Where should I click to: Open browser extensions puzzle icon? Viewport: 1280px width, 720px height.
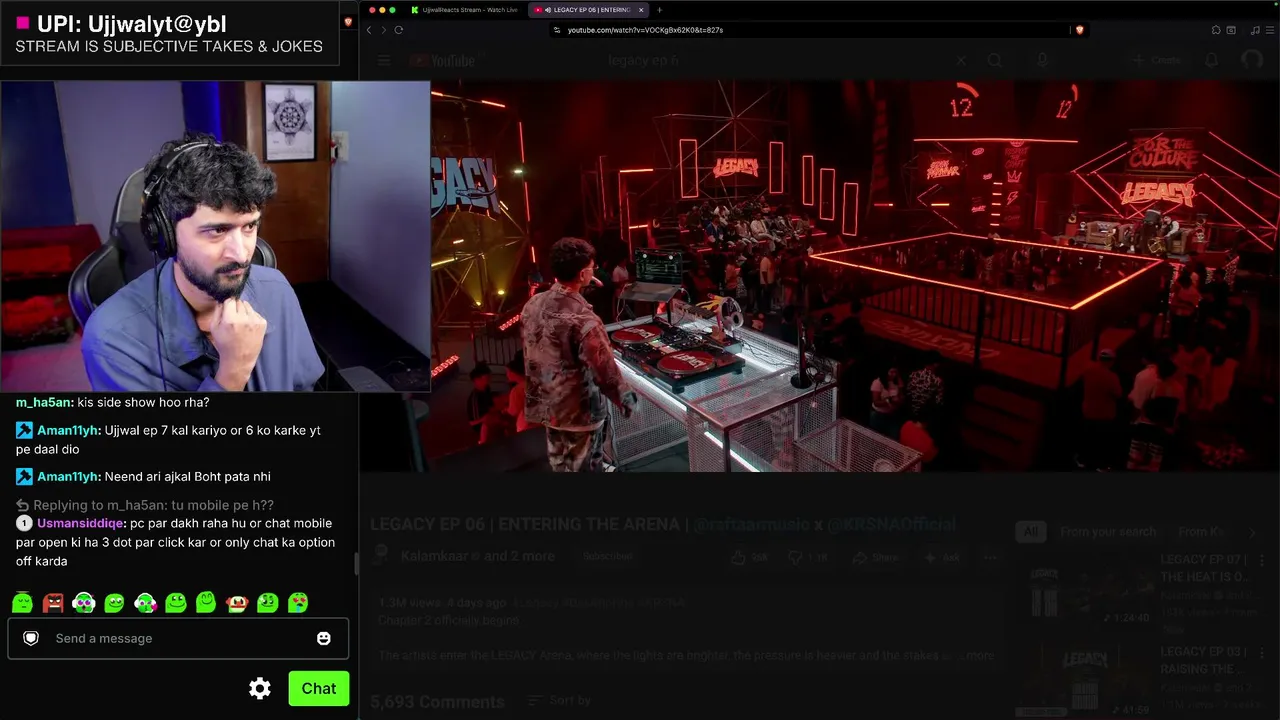coord(1216,30)
